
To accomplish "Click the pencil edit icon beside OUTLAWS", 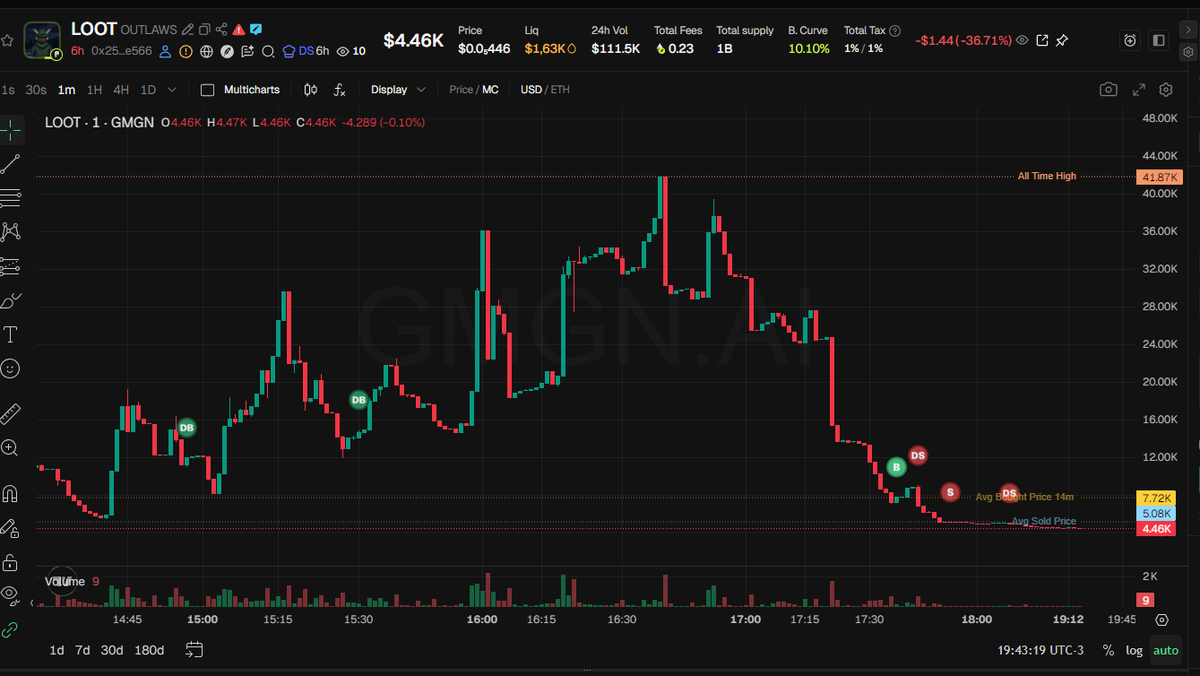I will tap(187, 30).
